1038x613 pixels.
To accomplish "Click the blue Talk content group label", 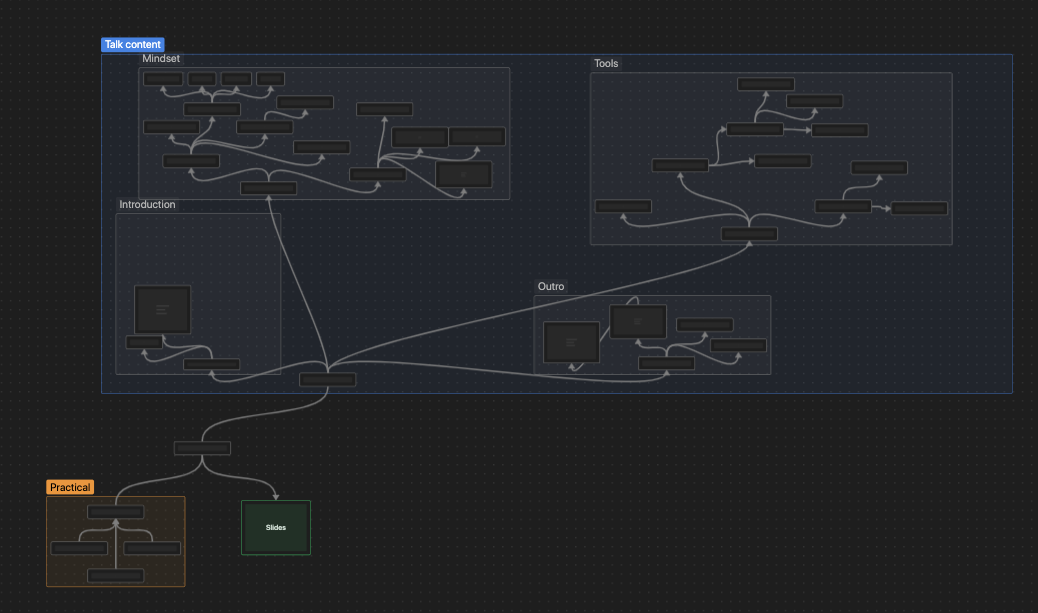I will [132, 44].
